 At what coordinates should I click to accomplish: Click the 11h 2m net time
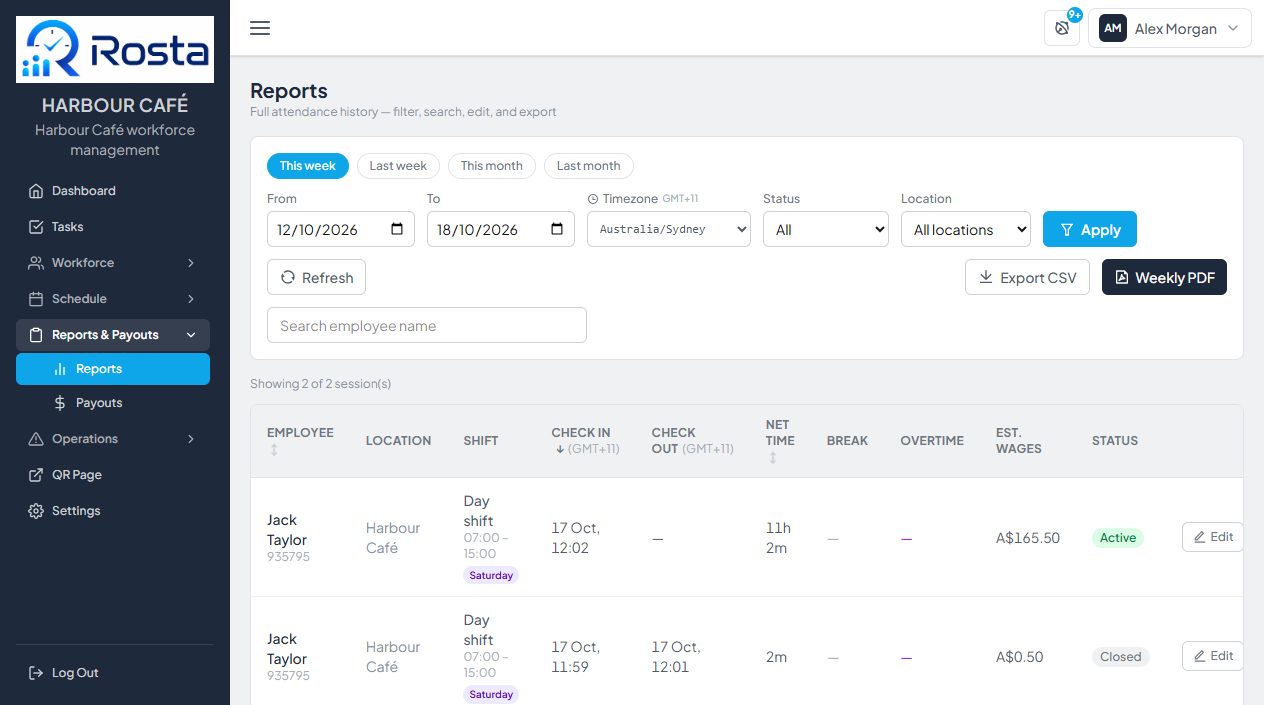click(x=778, y=537)
